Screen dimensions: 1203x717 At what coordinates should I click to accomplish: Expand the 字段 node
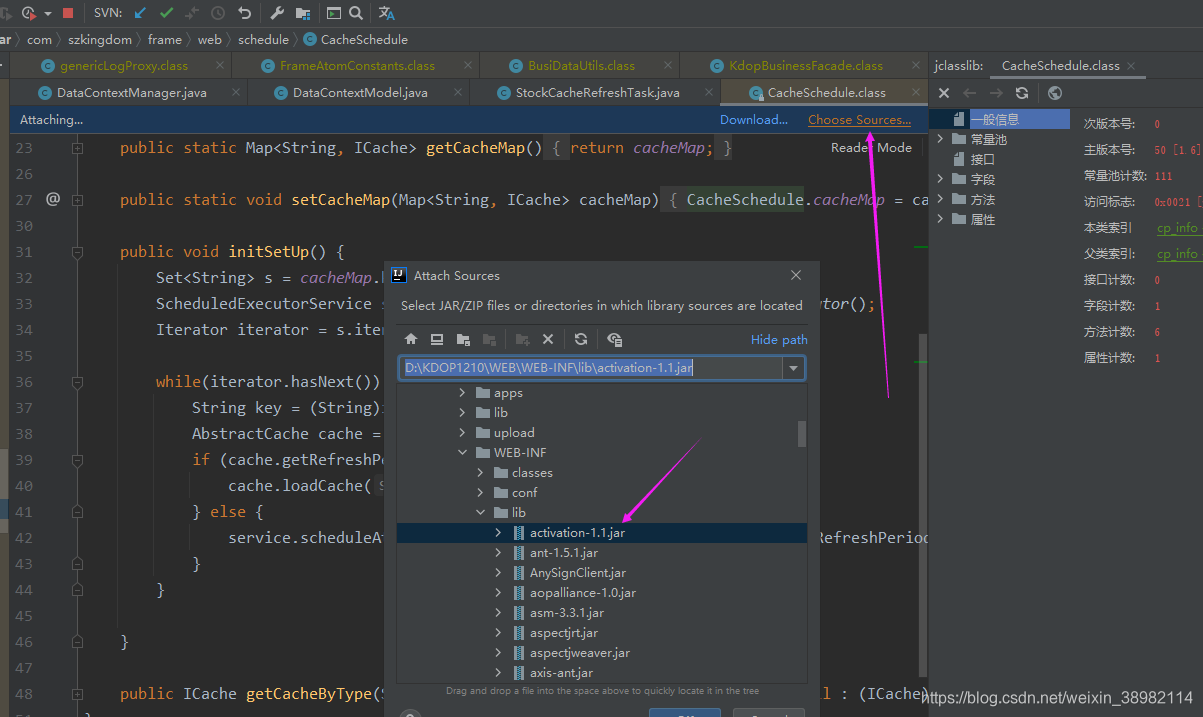(940, 179)
